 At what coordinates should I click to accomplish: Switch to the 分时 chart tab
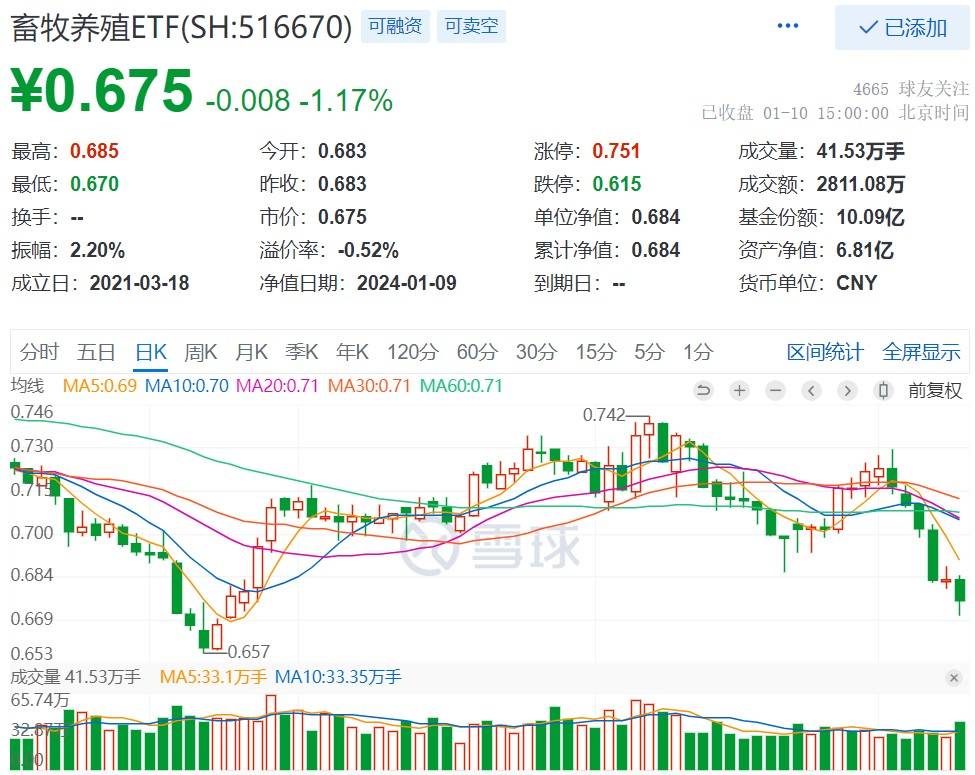[37, 352]
